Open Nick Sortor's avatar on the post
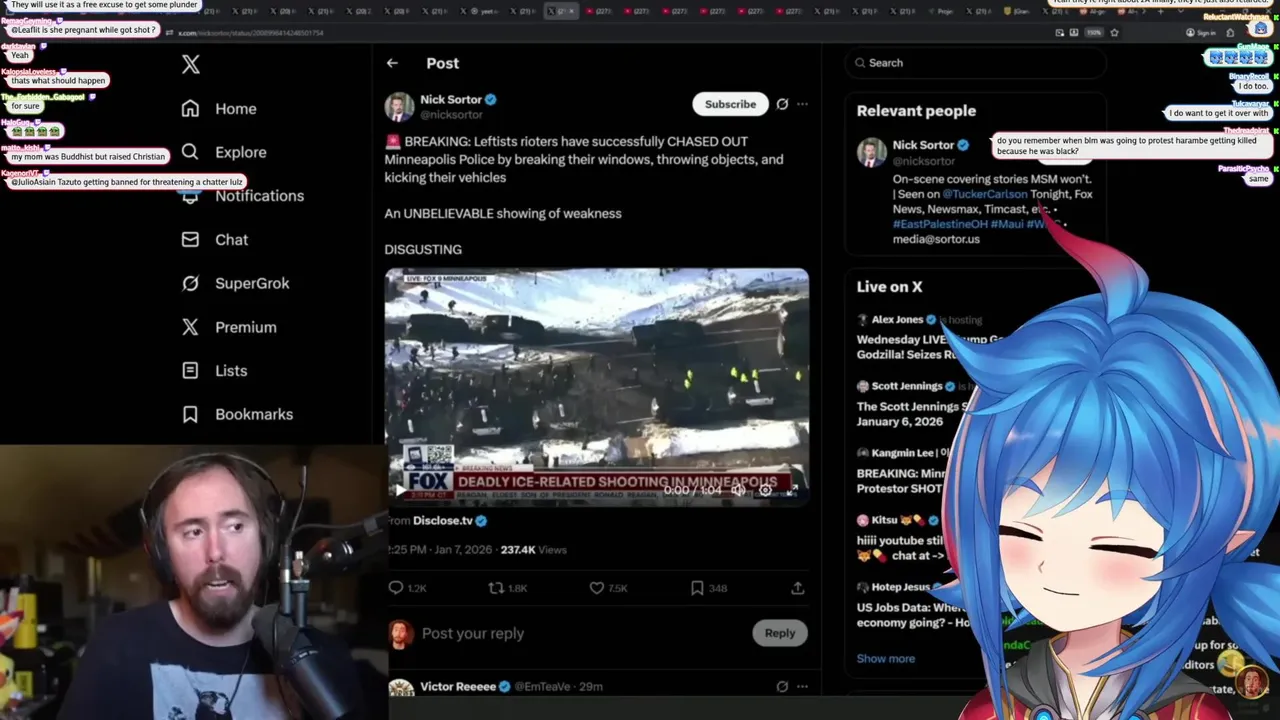This screenshot has width=1280, height=720. 399,107
